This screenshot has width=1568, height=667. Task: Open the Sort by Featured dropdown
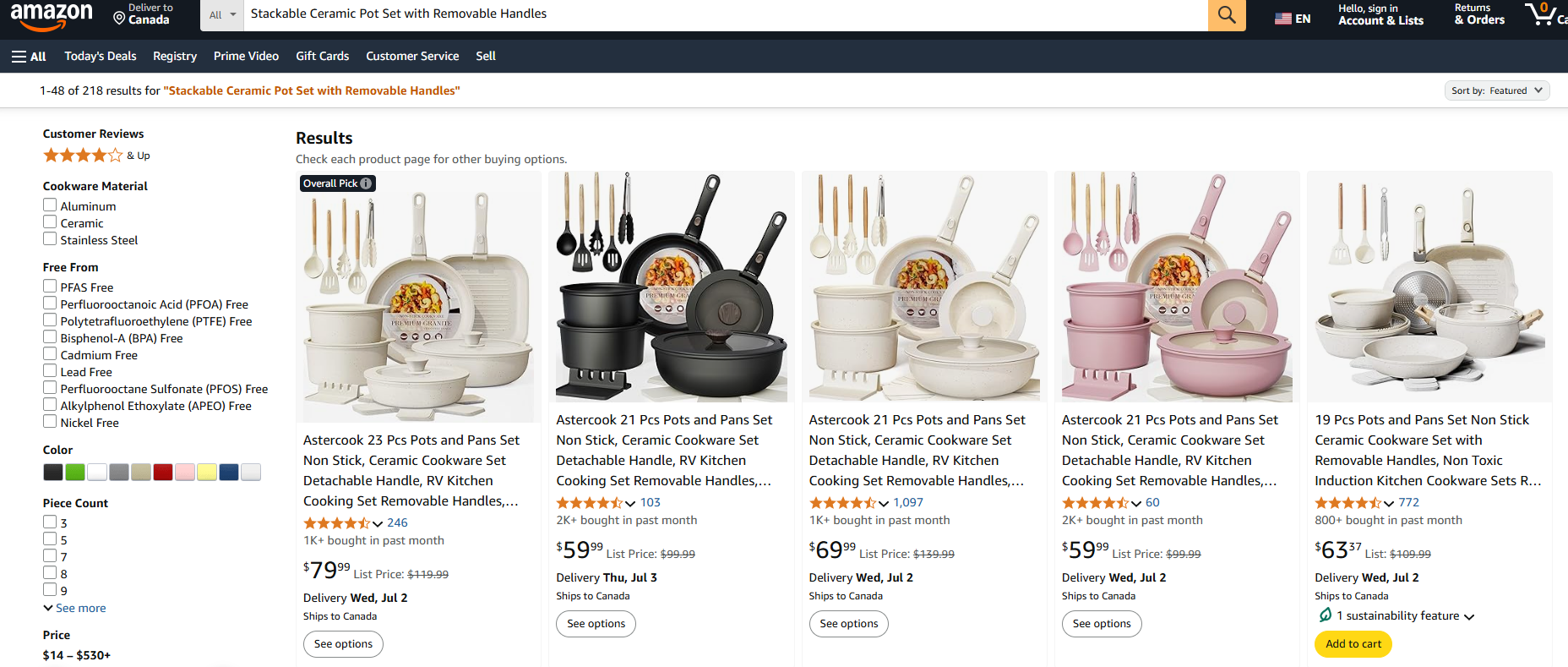1496,90
